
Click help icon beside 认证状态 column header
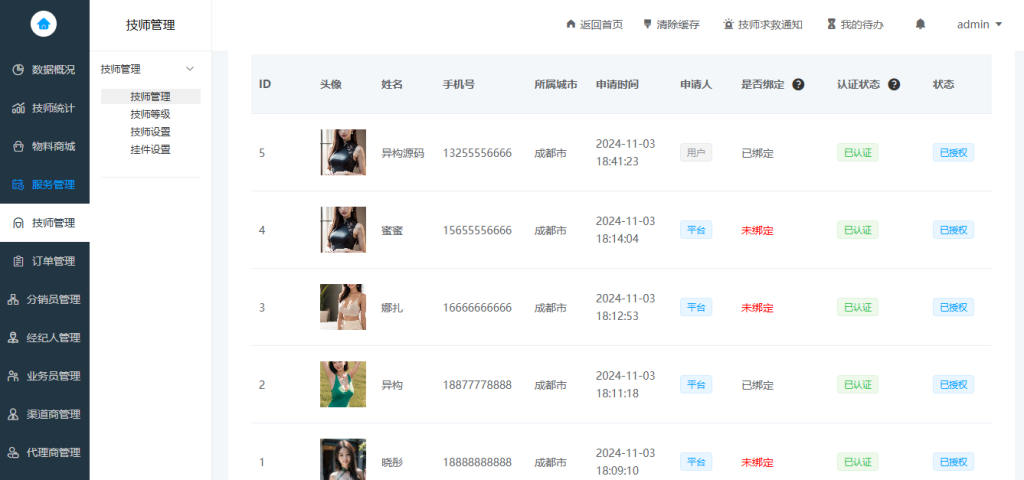tap(894, 84)
